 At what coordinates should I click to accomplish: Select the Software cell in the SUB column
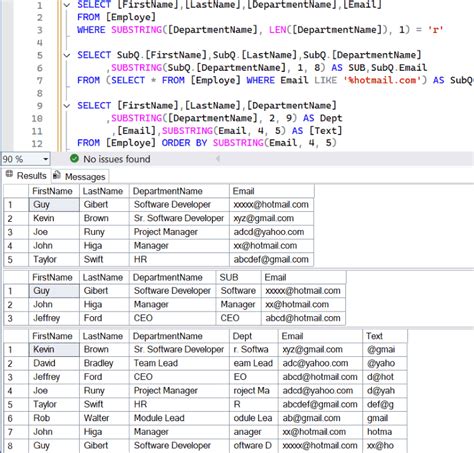click(x=239, y=291)
